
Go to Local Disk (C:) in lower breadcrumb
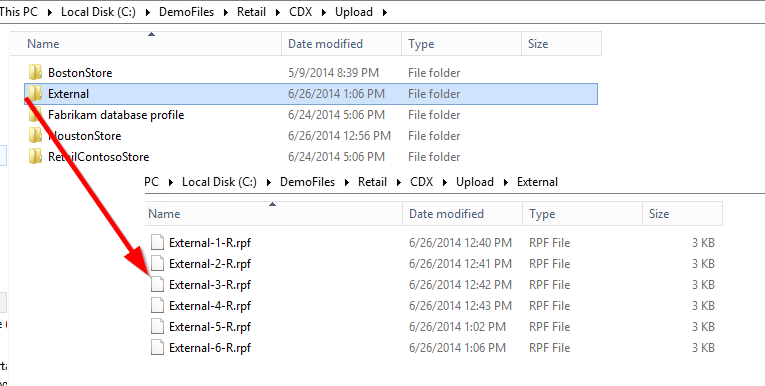click(x=219, y=182)
